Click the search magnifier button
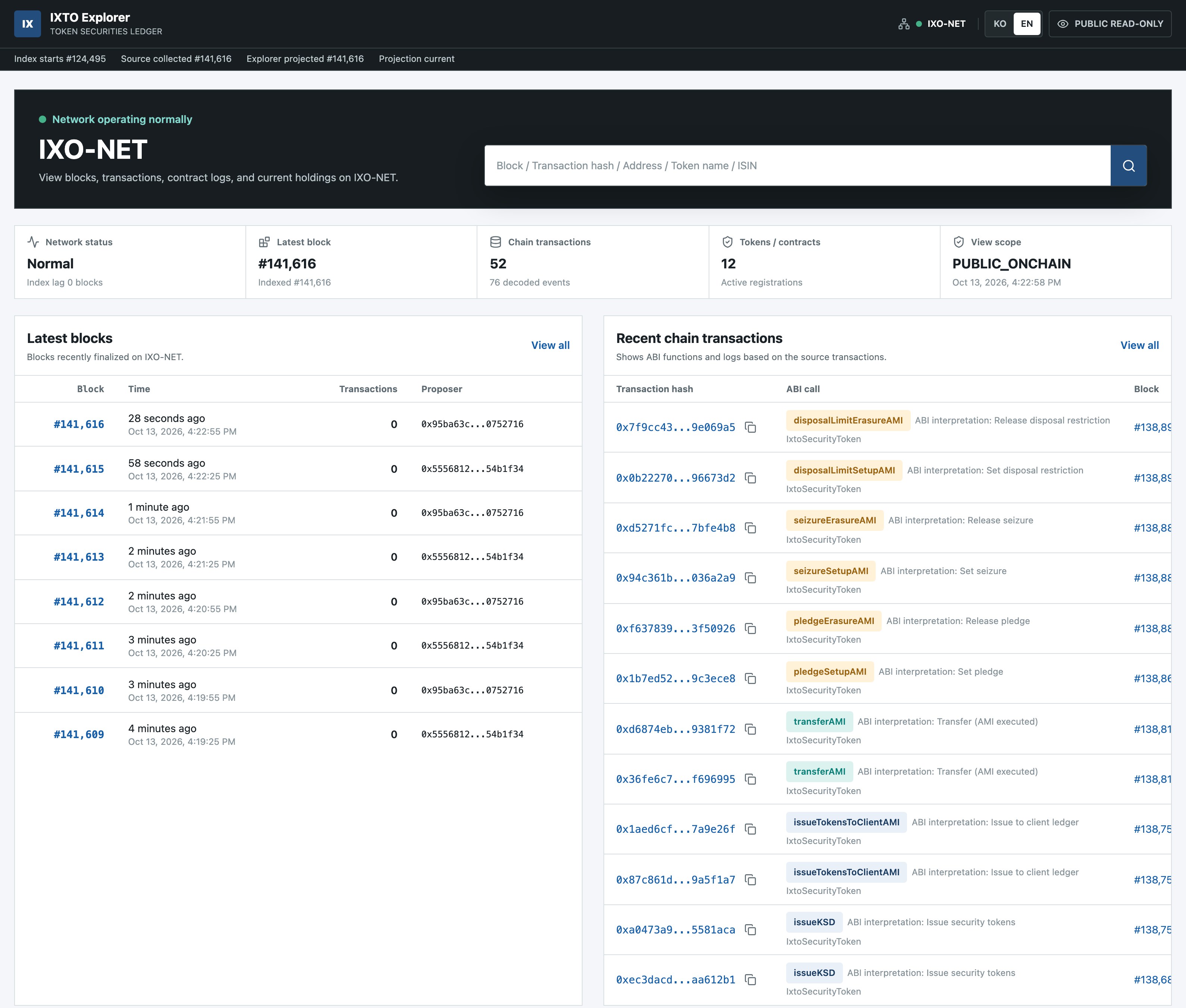The image size is (1186, 1008). [x=1128, y=166]
